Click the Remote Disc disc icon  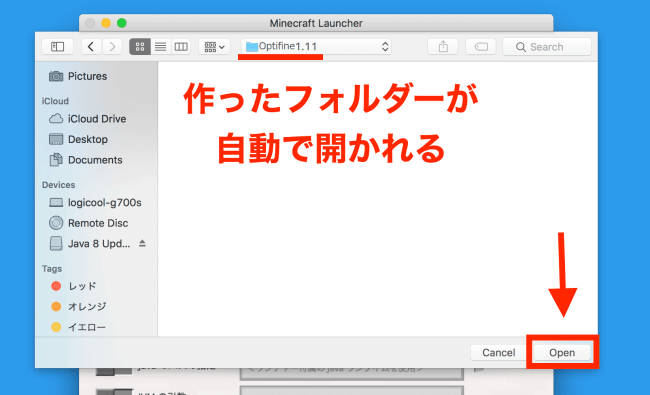pyautogui.click(x=56, y=223)
